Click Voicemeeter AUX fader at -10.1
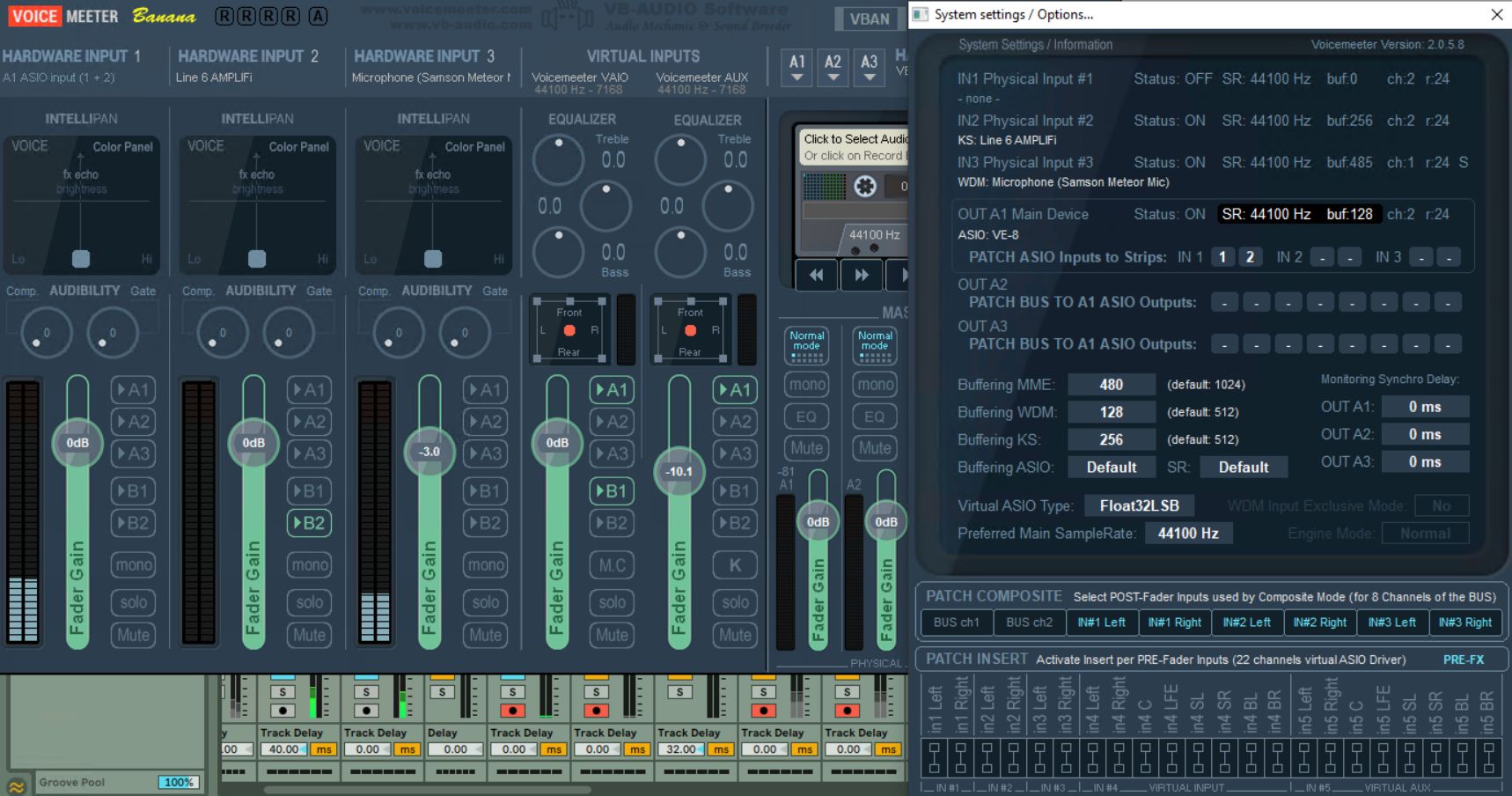The height and width of the screenshot is (796, 1512). tap(679, 471)
